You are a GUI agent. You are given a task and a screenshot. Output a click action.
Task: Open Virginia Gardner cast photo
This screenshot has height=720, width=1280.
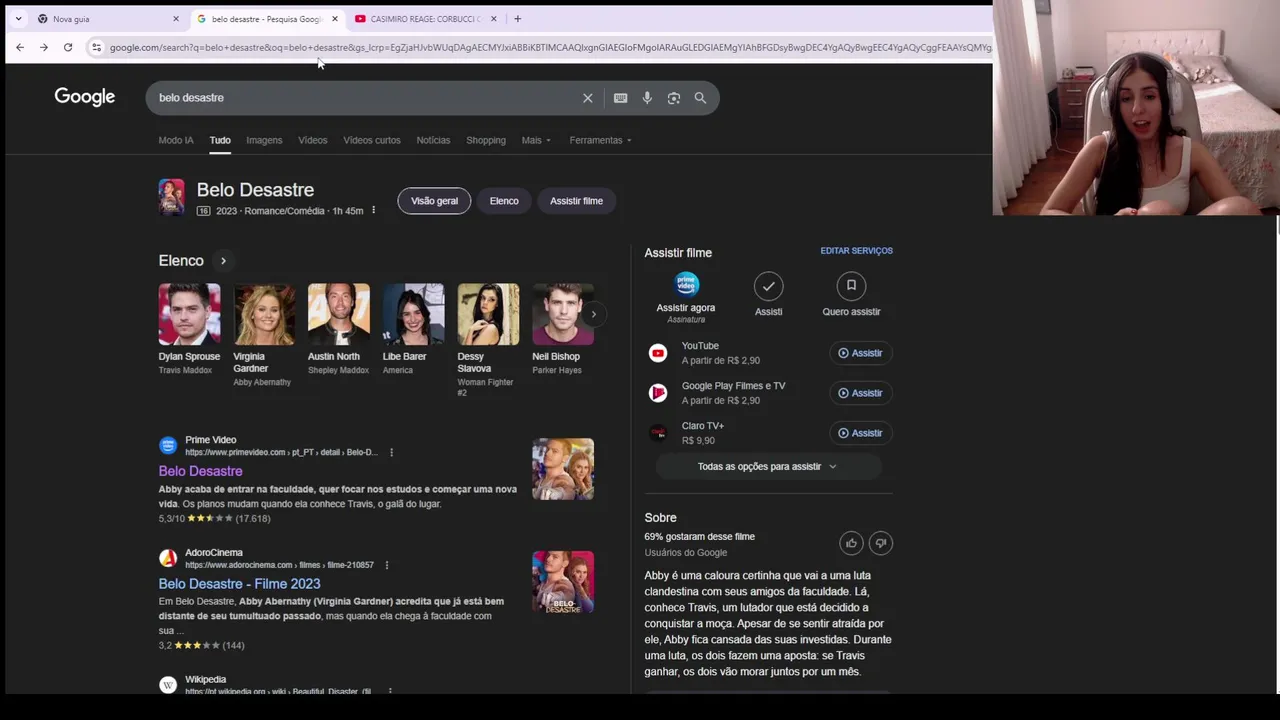pyautogui.click(x=264, y=314)
